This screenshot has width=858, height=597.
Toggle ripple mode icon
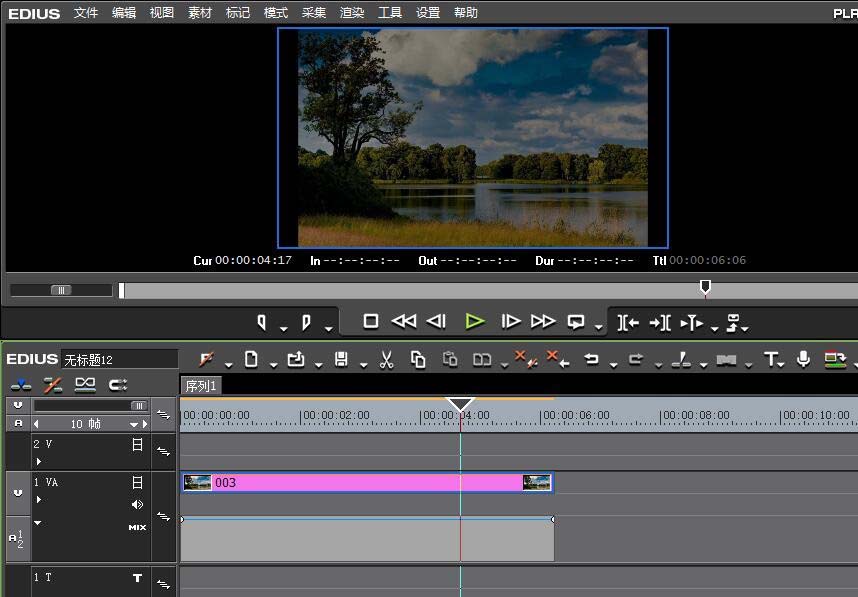point(53,385)
